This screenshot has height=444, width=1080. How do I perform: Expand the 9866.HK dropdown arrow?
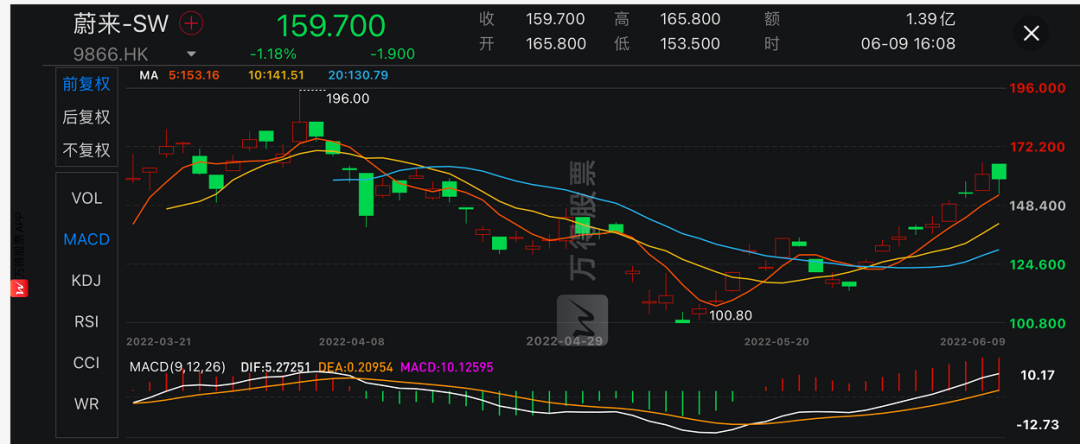point(191,54)
